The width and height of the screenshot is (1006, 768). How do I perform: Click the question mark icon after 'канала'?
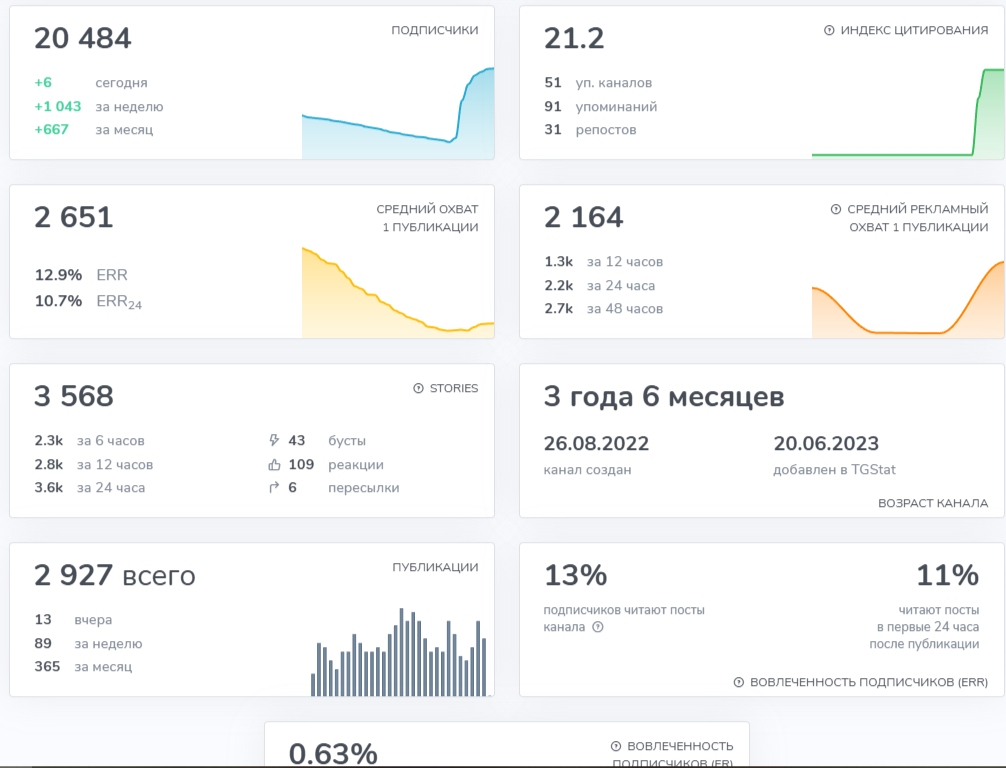coord(598,628)
